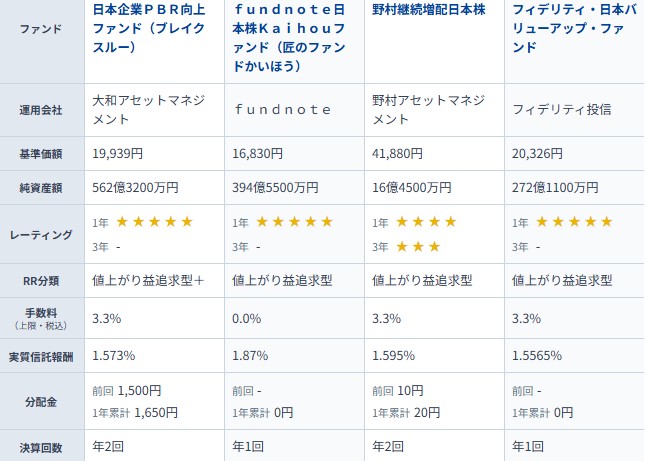Click the 41,880円 基準価額 value

[x=402, y=154]
